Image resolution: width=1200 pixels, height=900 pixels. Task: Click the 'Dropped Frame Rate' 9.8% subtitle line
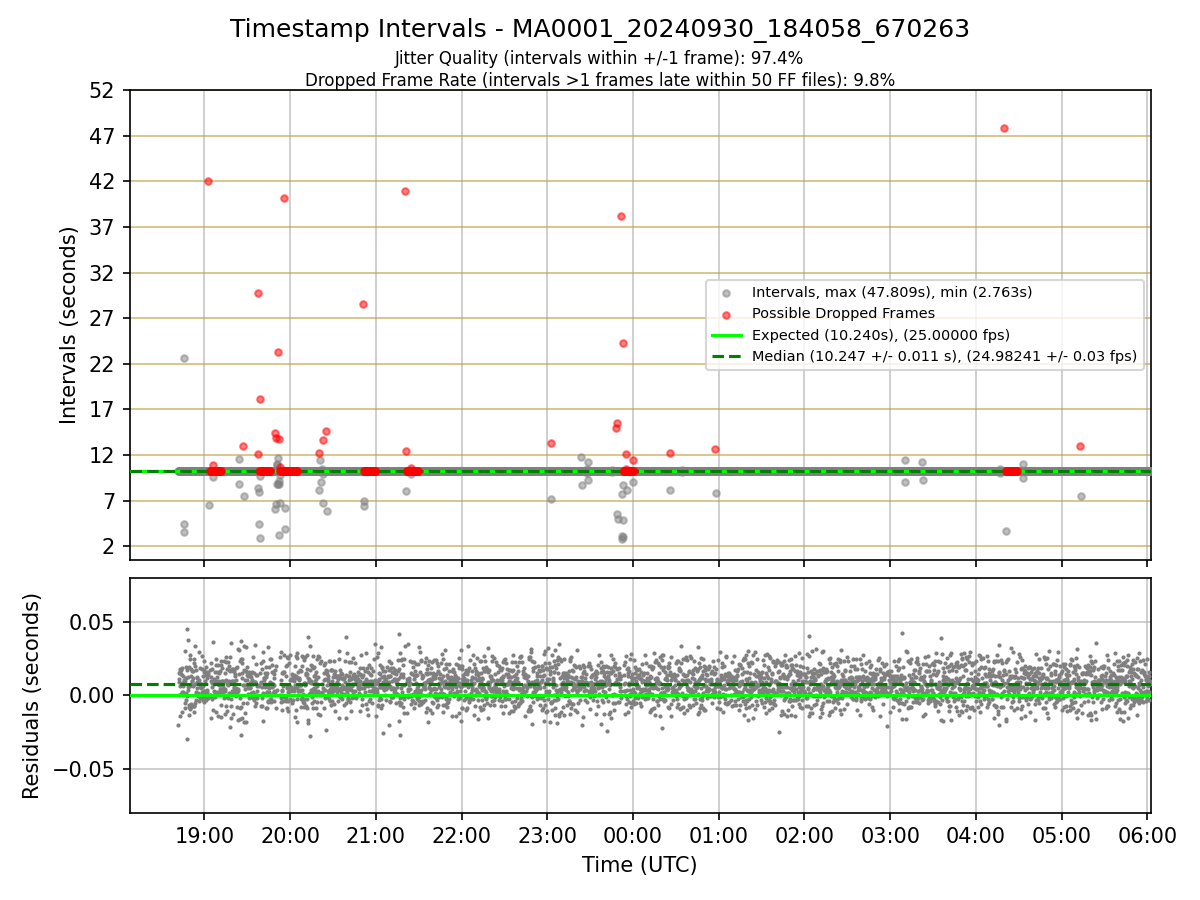pyautogui.click(x=600, y=80)
